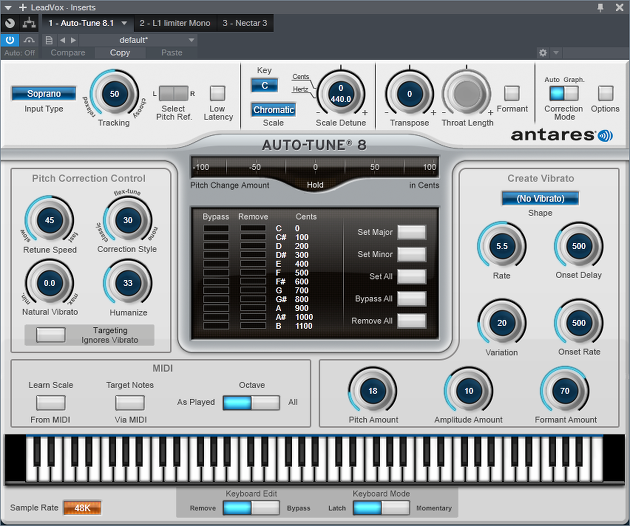Viewport: 630px width, 526px height.
Task: Enable the Formant button
Action: click(512, 93)
